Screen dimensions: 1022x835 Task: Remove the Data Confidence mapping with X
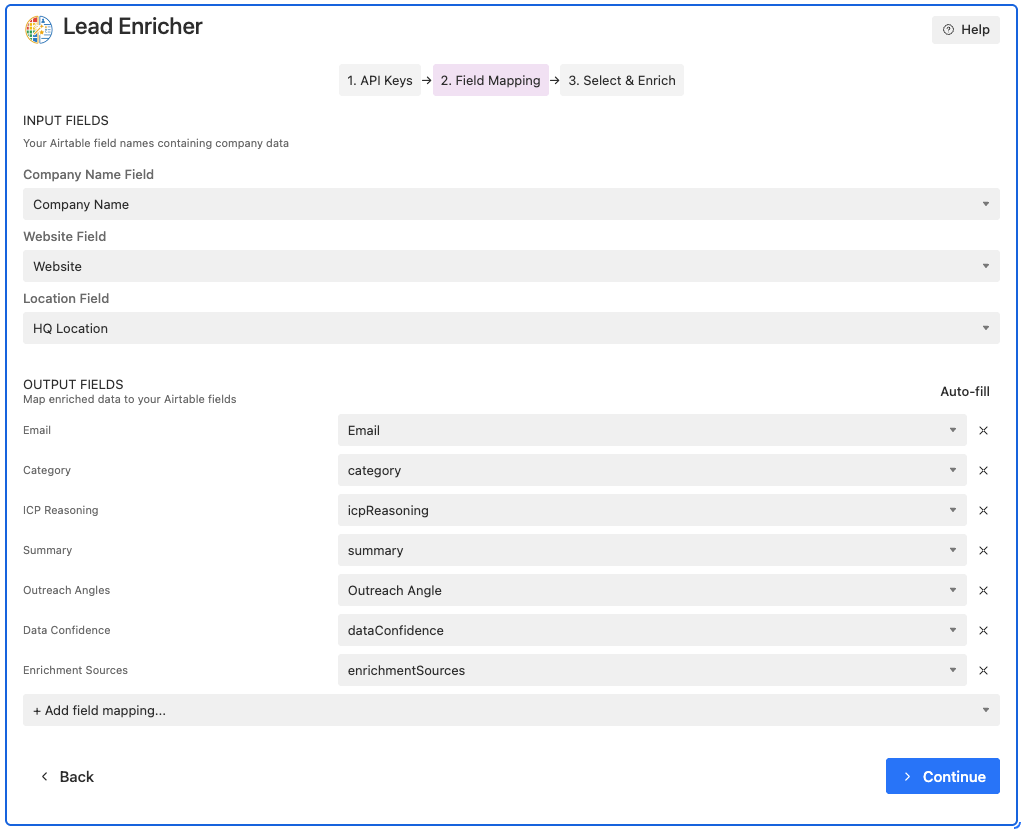point(983,630)
